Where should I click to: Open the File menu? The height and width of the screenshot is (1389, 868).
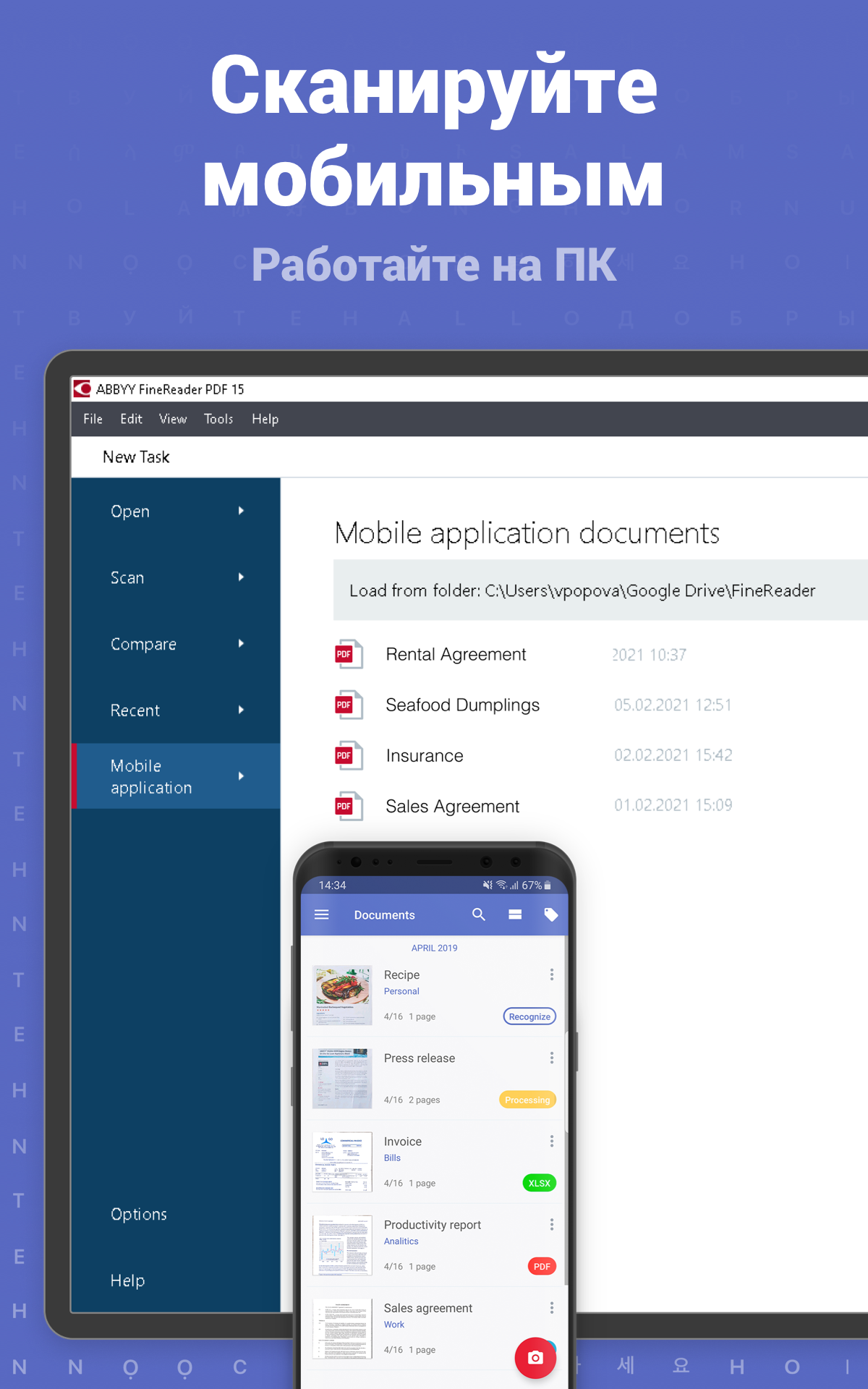coord(93,419)
